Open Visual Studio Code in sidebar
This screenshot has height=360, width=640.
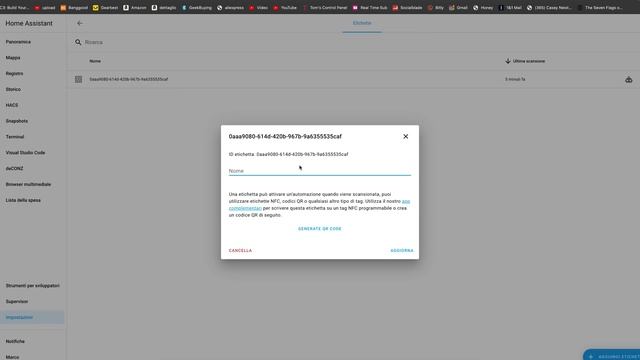coord(25,153)
